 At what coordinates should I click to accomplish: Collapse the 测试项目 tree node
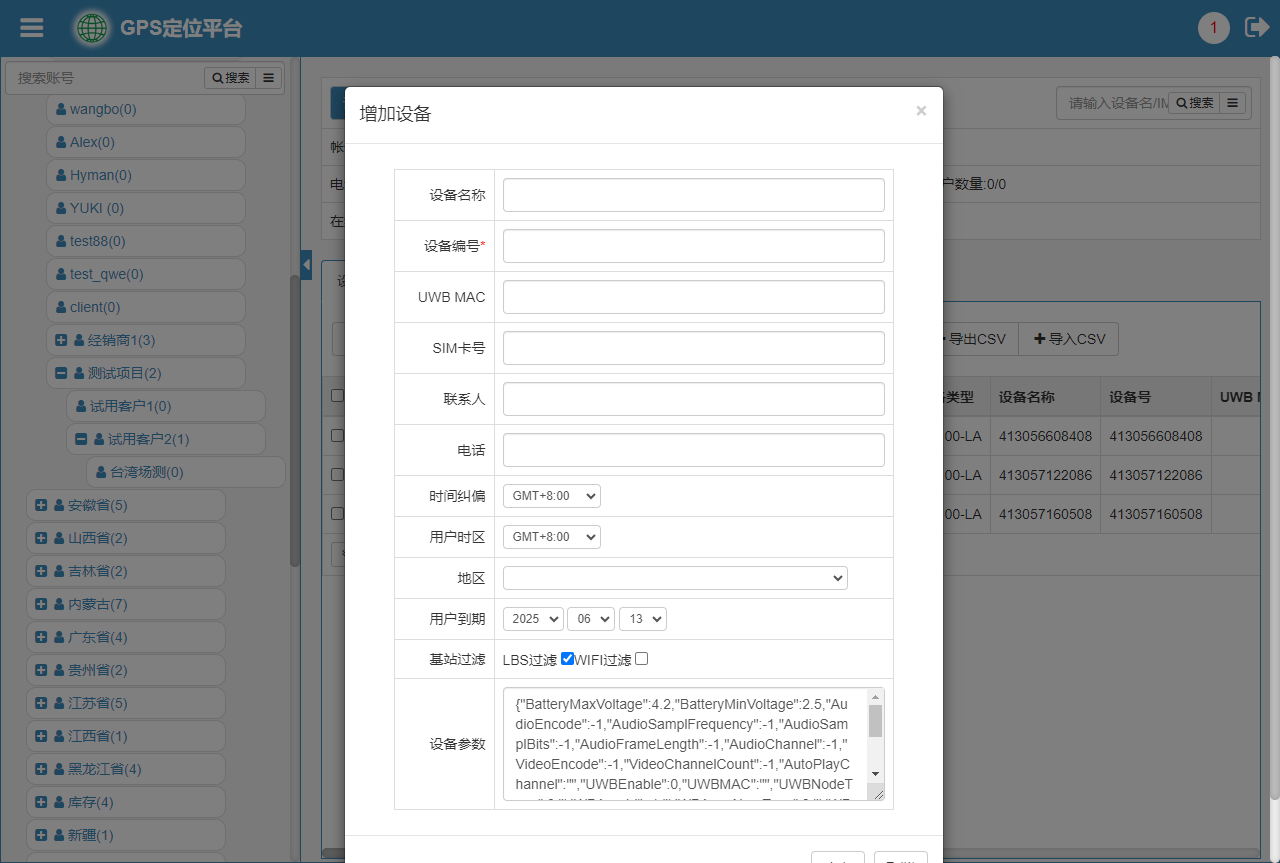(61, 373)
